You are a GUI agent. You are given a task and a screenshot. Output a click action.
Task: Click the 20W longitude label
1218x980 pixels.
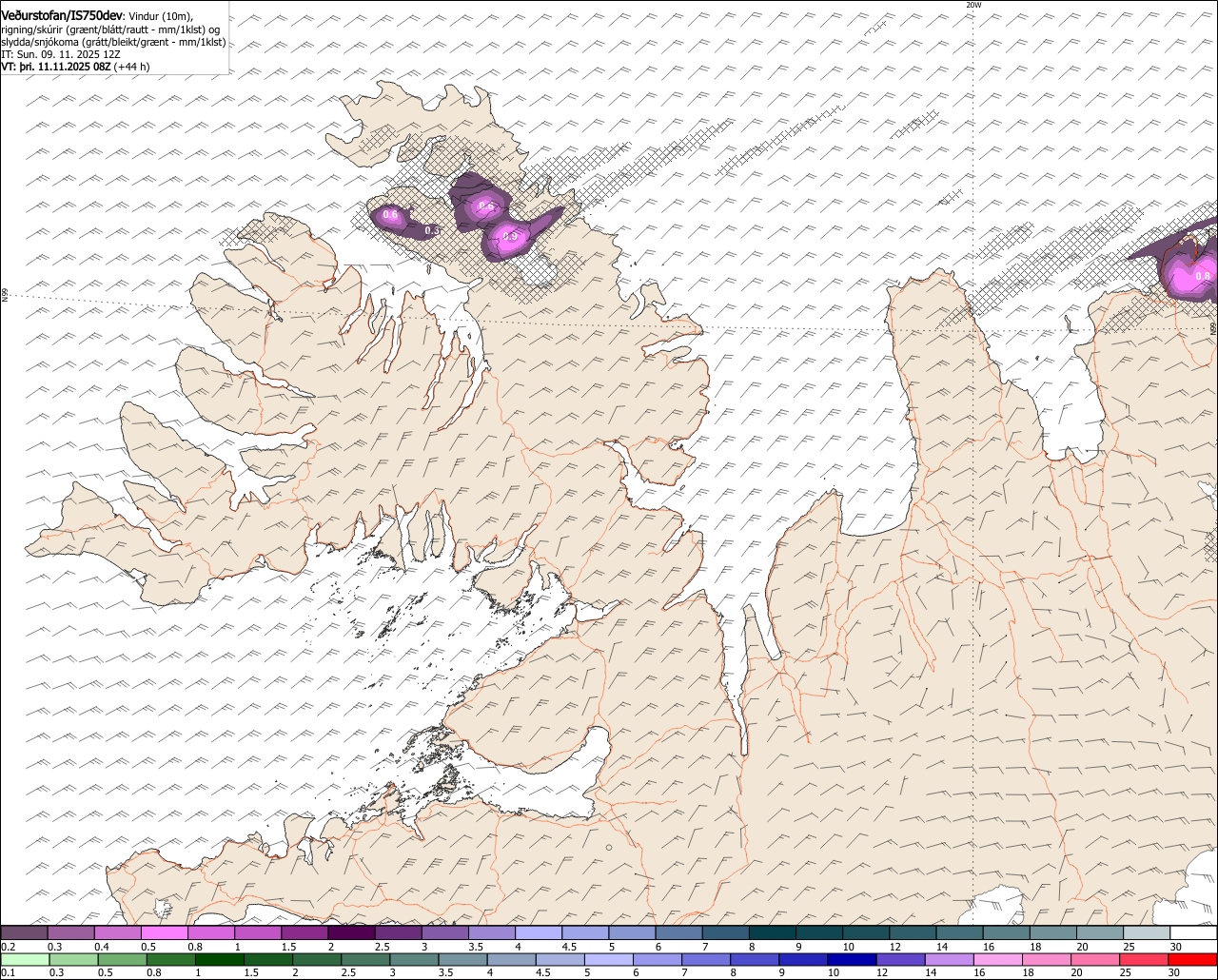972,5
